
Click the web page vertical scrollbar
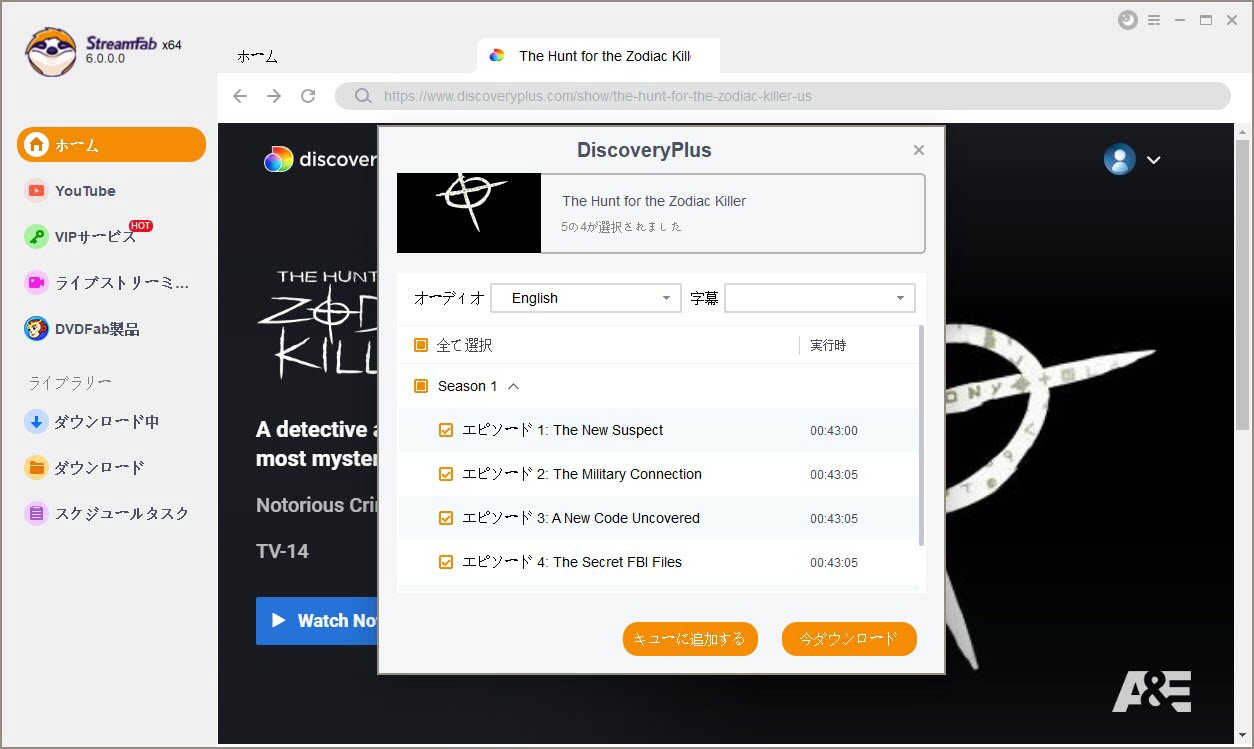click(1242, 285)
